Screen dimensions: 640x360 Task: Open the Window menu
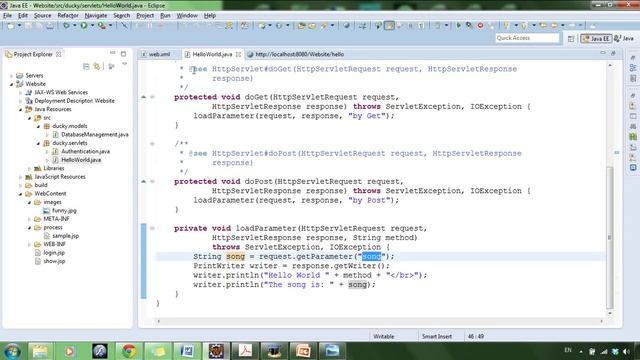click(187, 16)
